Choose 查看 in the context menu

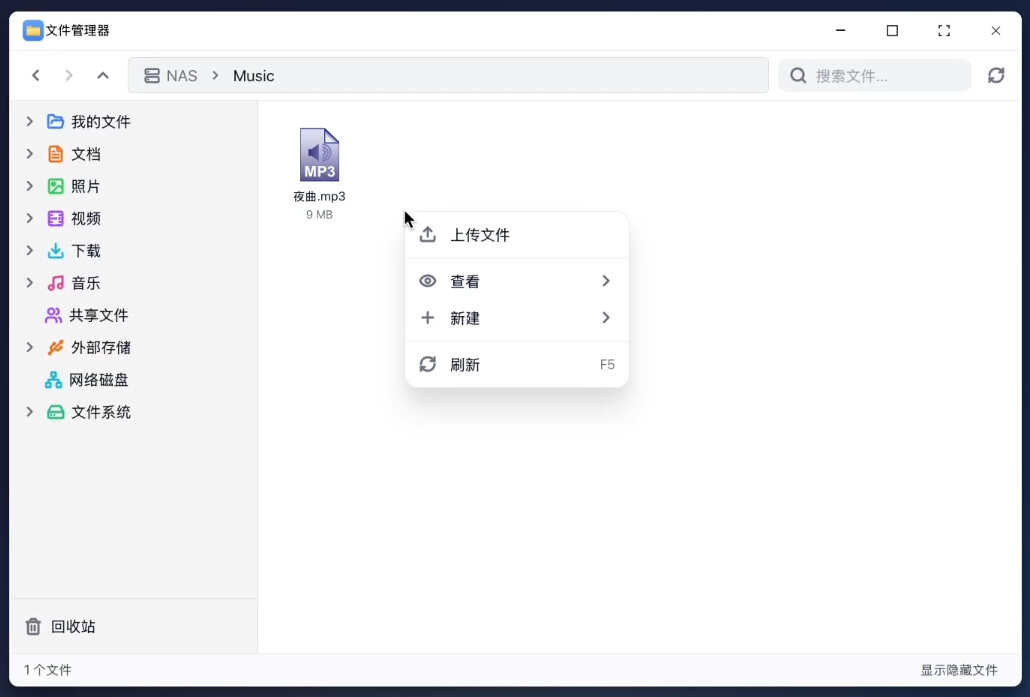tap(517, 281)
